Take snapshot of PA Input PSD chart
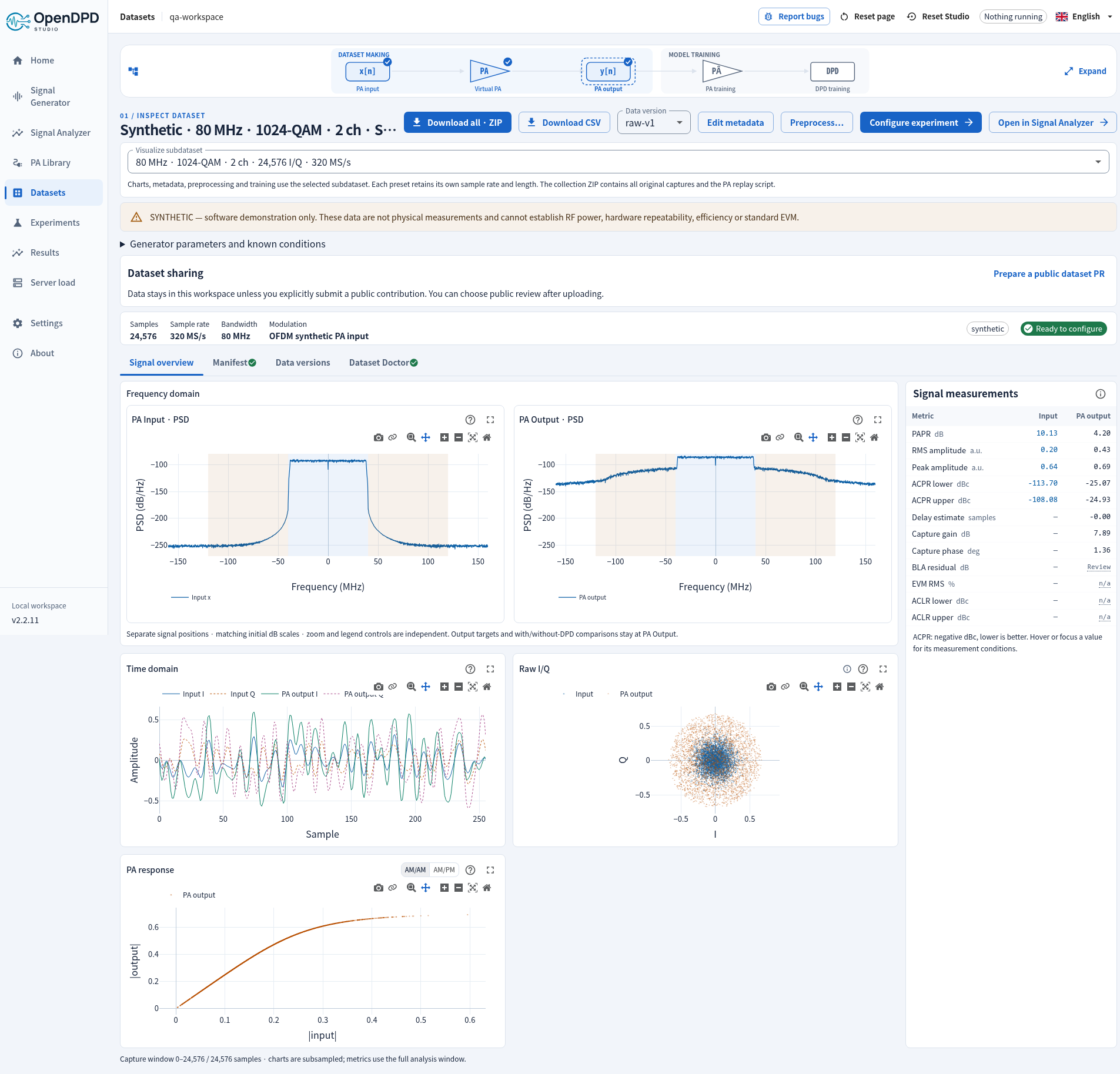 379,437
